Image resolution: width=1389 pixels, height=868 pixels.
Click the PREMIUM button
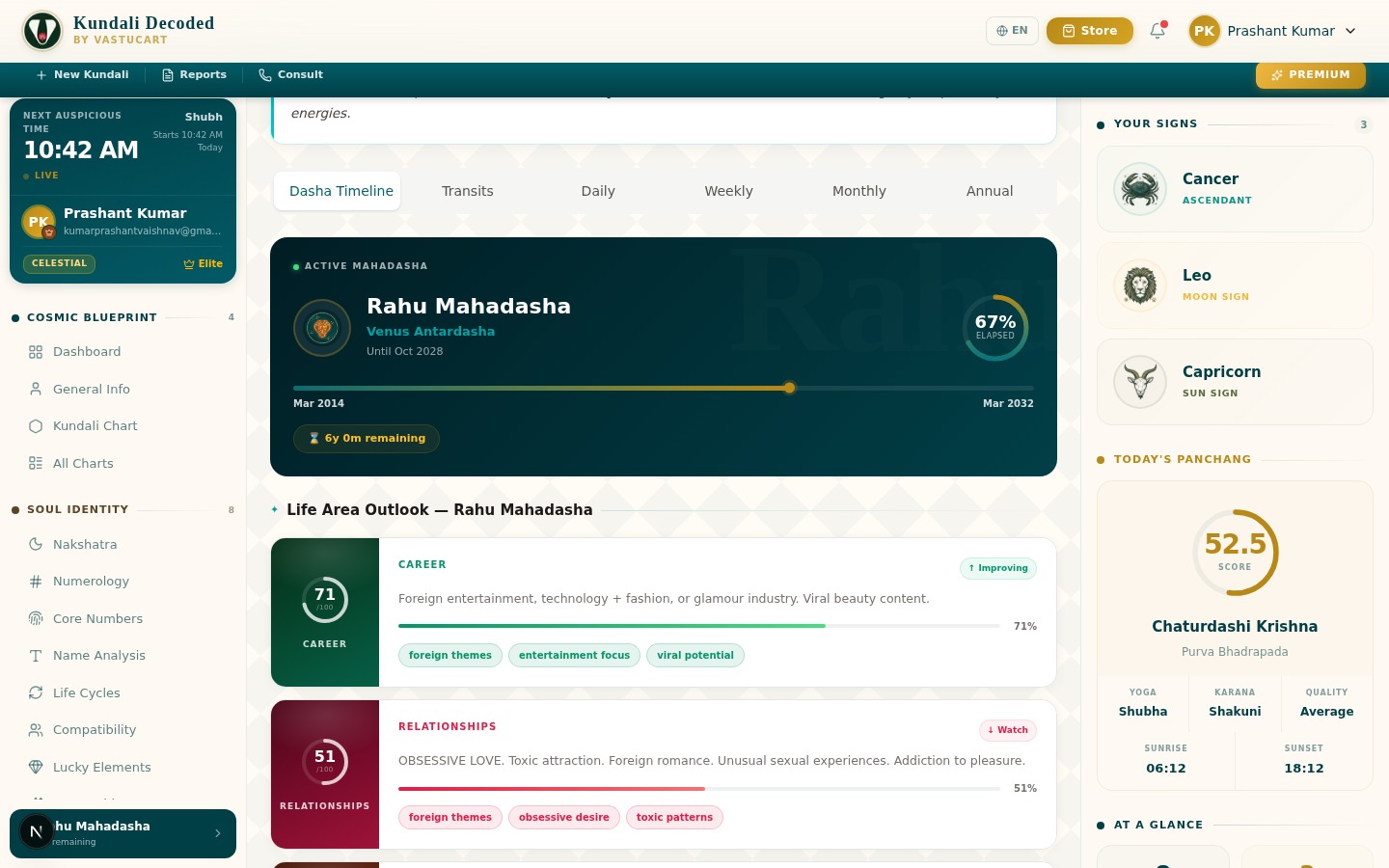(1310, 75)
